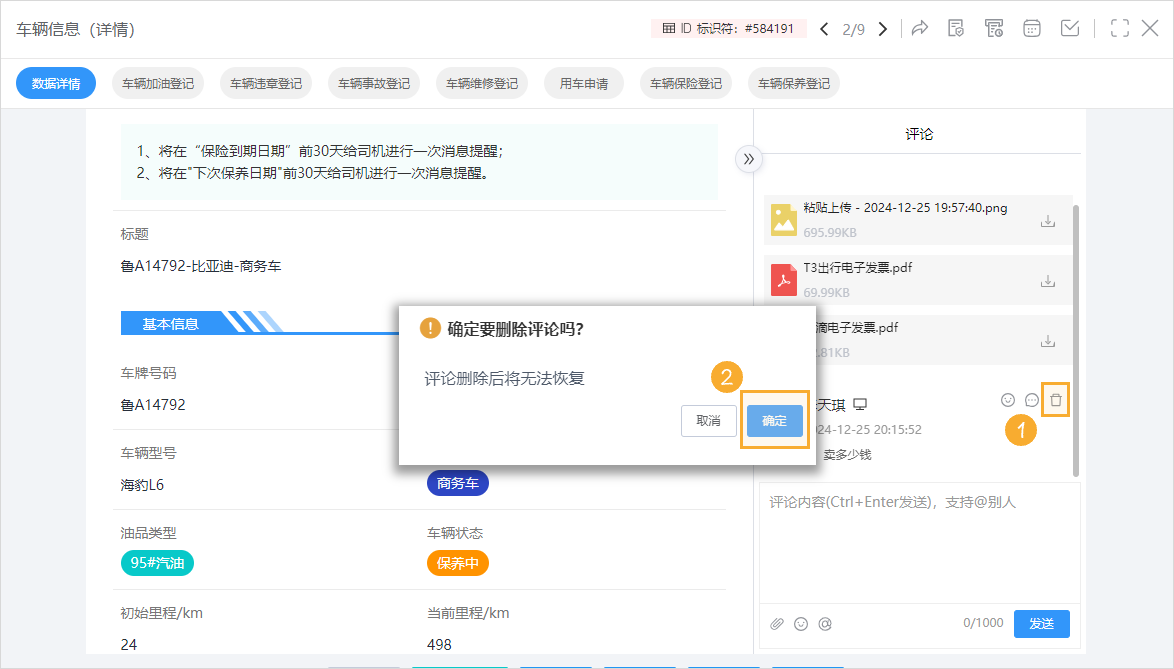1174x669 pixels.
Task: Add a smiley reaction to 天琪's comment
Action: coord(1007,399)
